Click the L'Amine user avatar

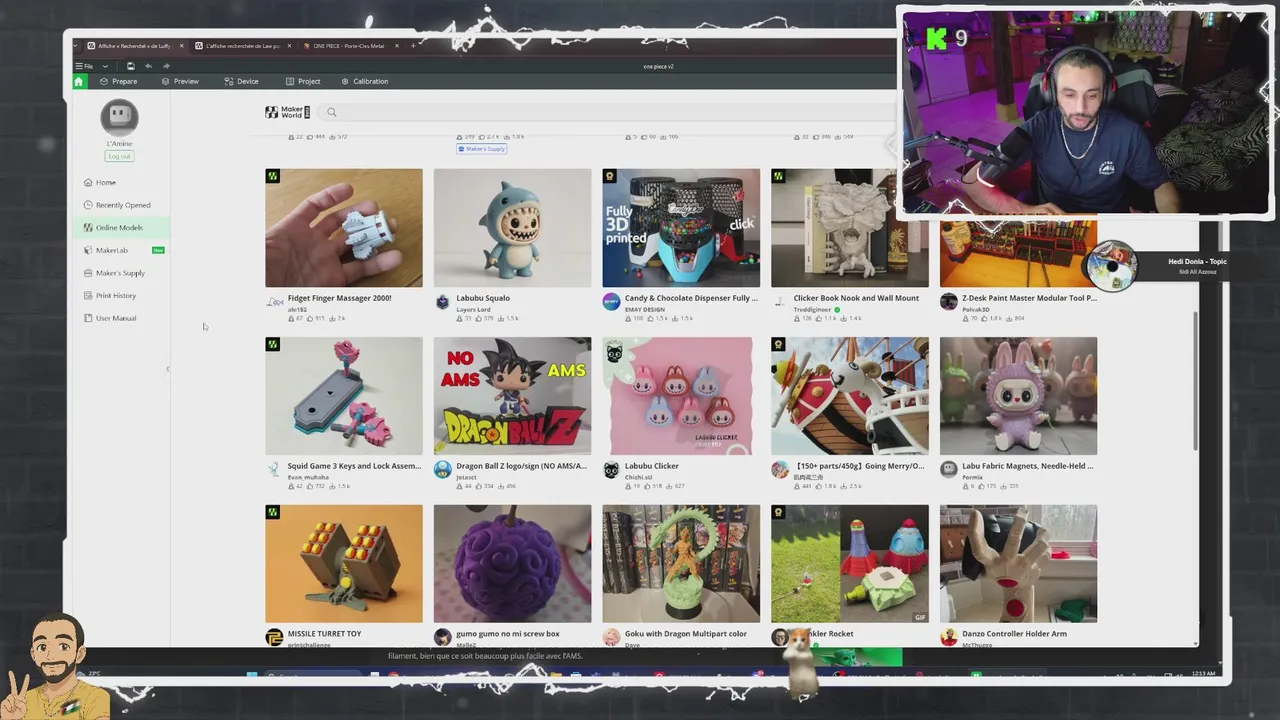pyautogui.click(x=119, y=117)
